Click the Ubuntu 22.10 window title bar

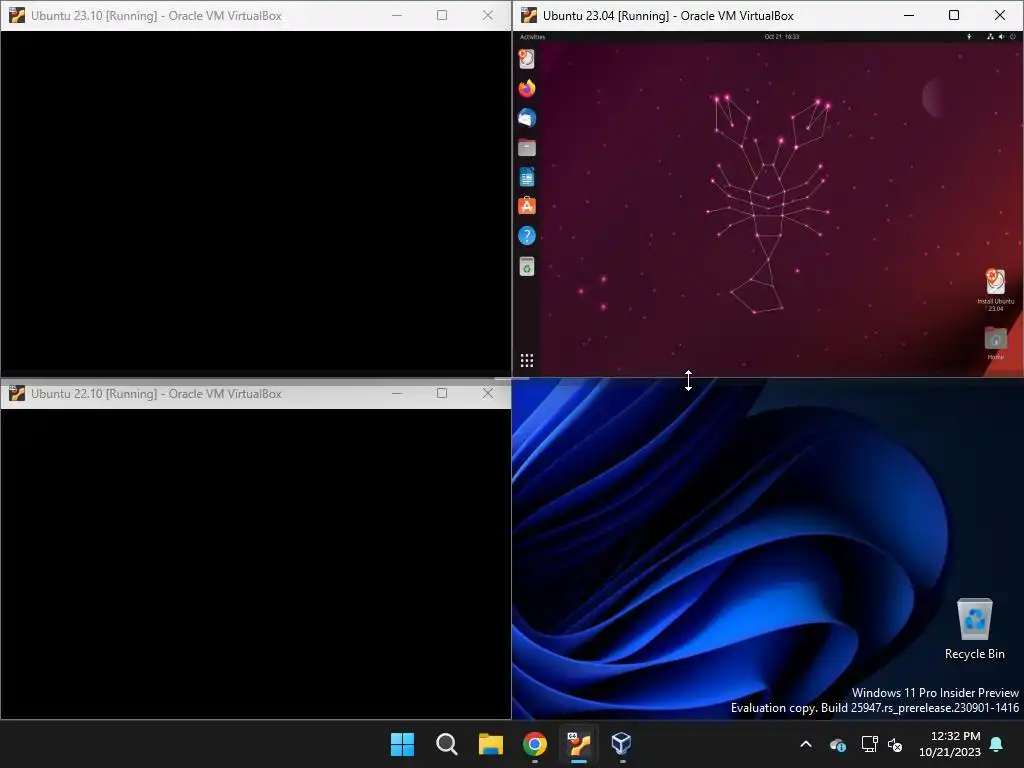click(x=256, y=394)
